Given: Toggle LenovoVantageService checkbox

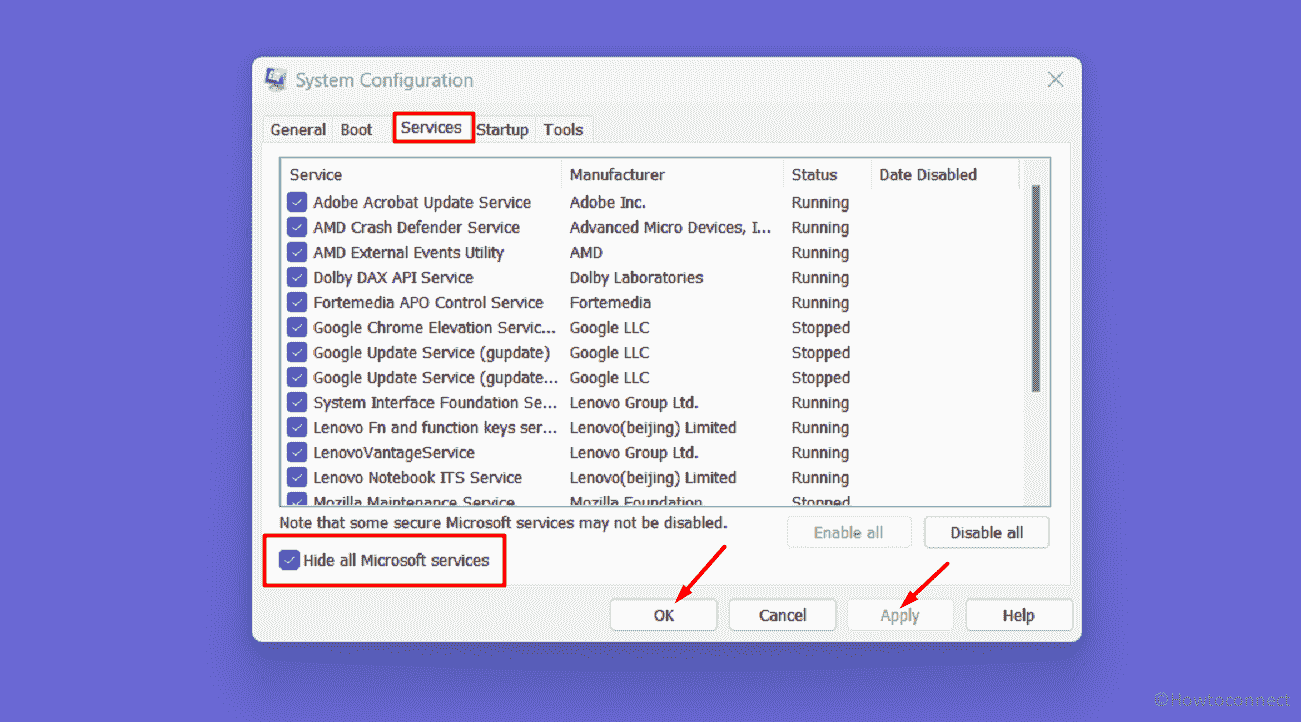Looking at the screenshot, I should [297, 452].
